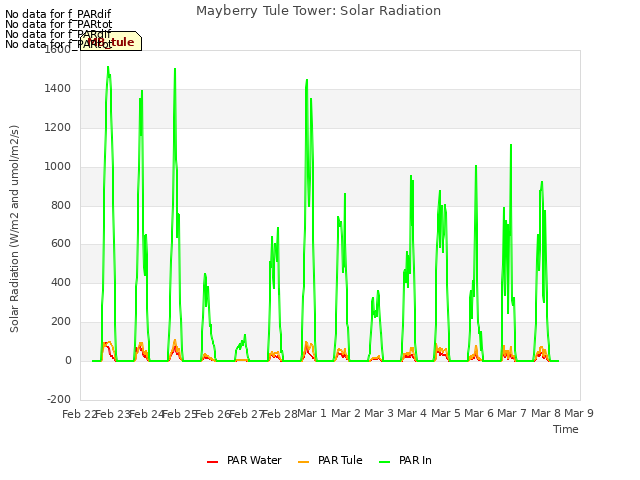Click the PAR In legend entry
This screenshot has width=640, height=480.
(x=405, y=460)
